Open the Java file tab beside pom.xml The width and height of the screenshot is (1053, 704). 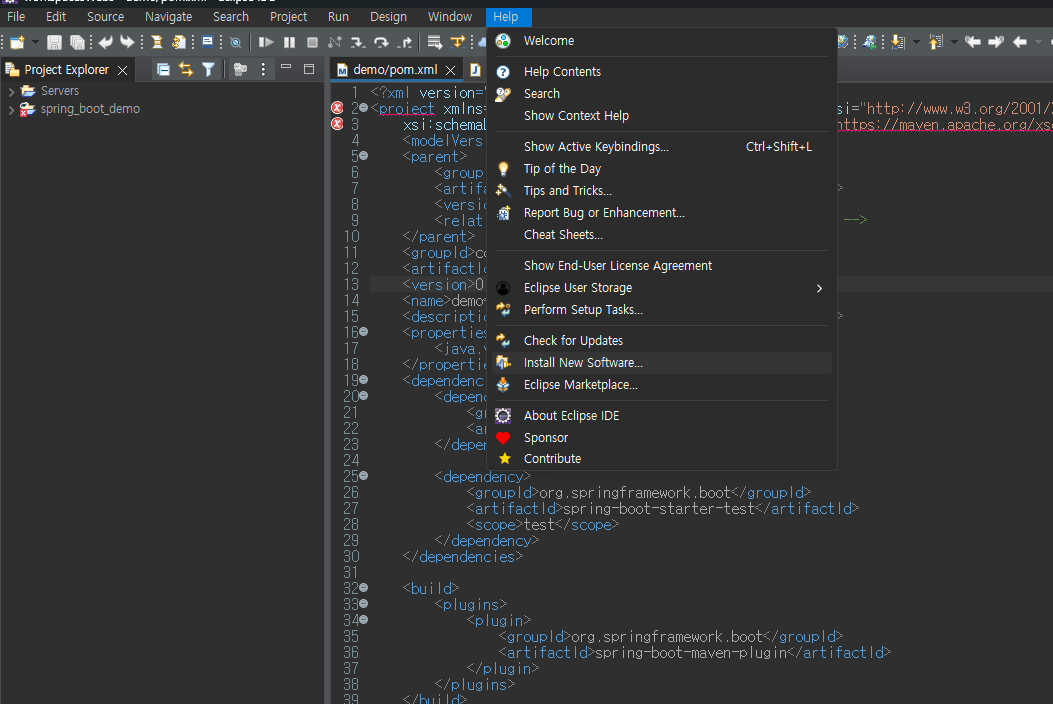pyautogui.click(x=475, y=70)
